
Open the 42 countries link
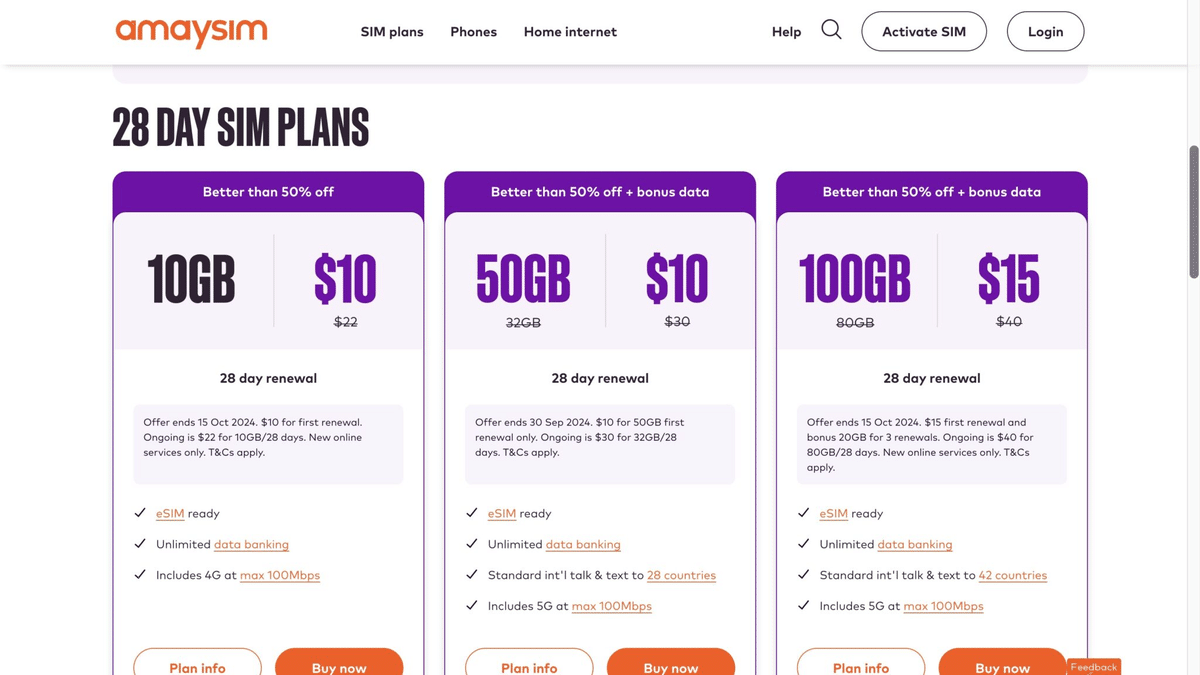click(x=1013, y=575)
